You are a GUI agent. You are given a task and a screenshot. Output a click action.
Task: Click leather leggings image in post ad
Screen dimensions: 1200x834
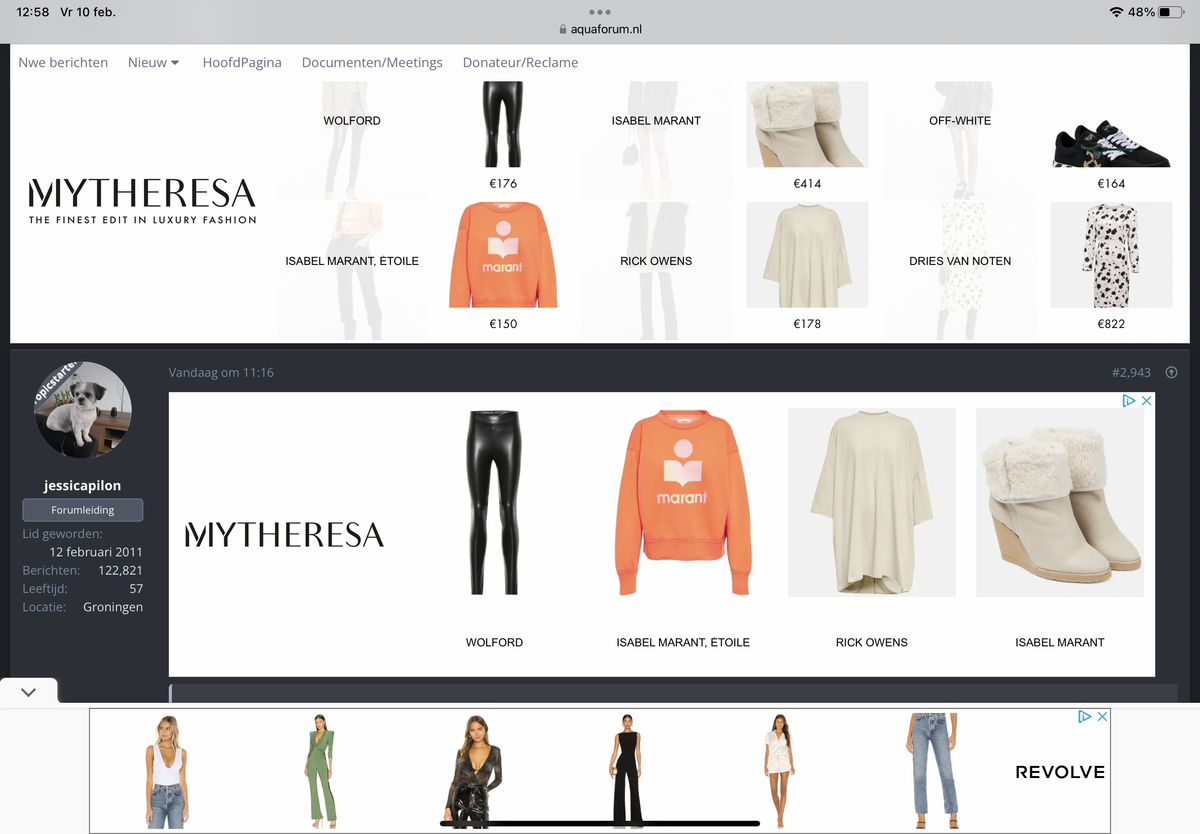click(x=494, y=502)
